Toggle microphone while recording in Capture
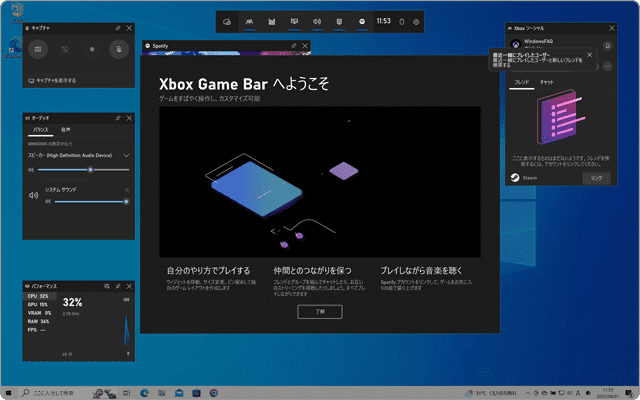The width and height of the screenshot is (640, 400). [x=119, y=49]
